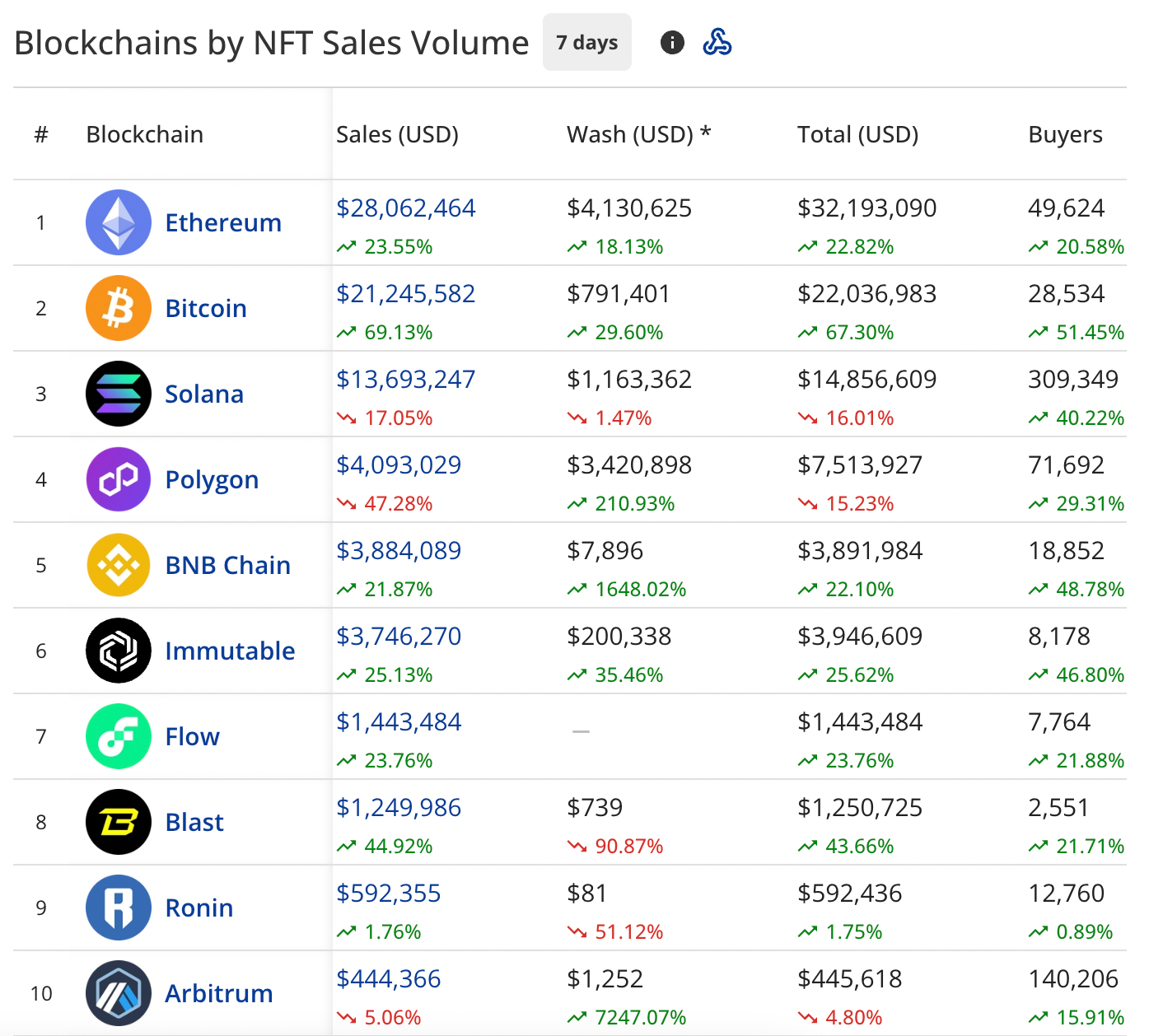Click Solana sales value $13,693,247
Image resolution: width=1163 pixels, height=1036 pixels.
tap(405, 380)
